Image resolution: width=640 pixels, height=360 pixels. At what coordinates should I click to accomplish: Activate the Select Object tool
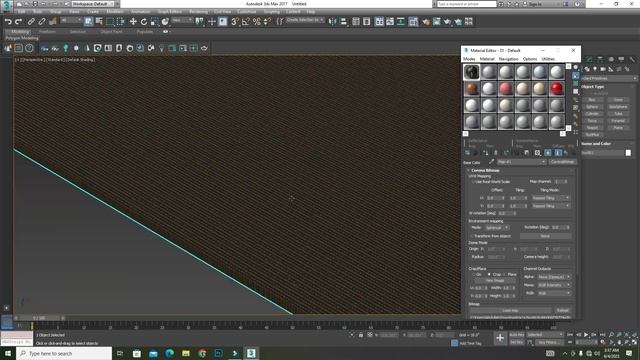(89, 22)
